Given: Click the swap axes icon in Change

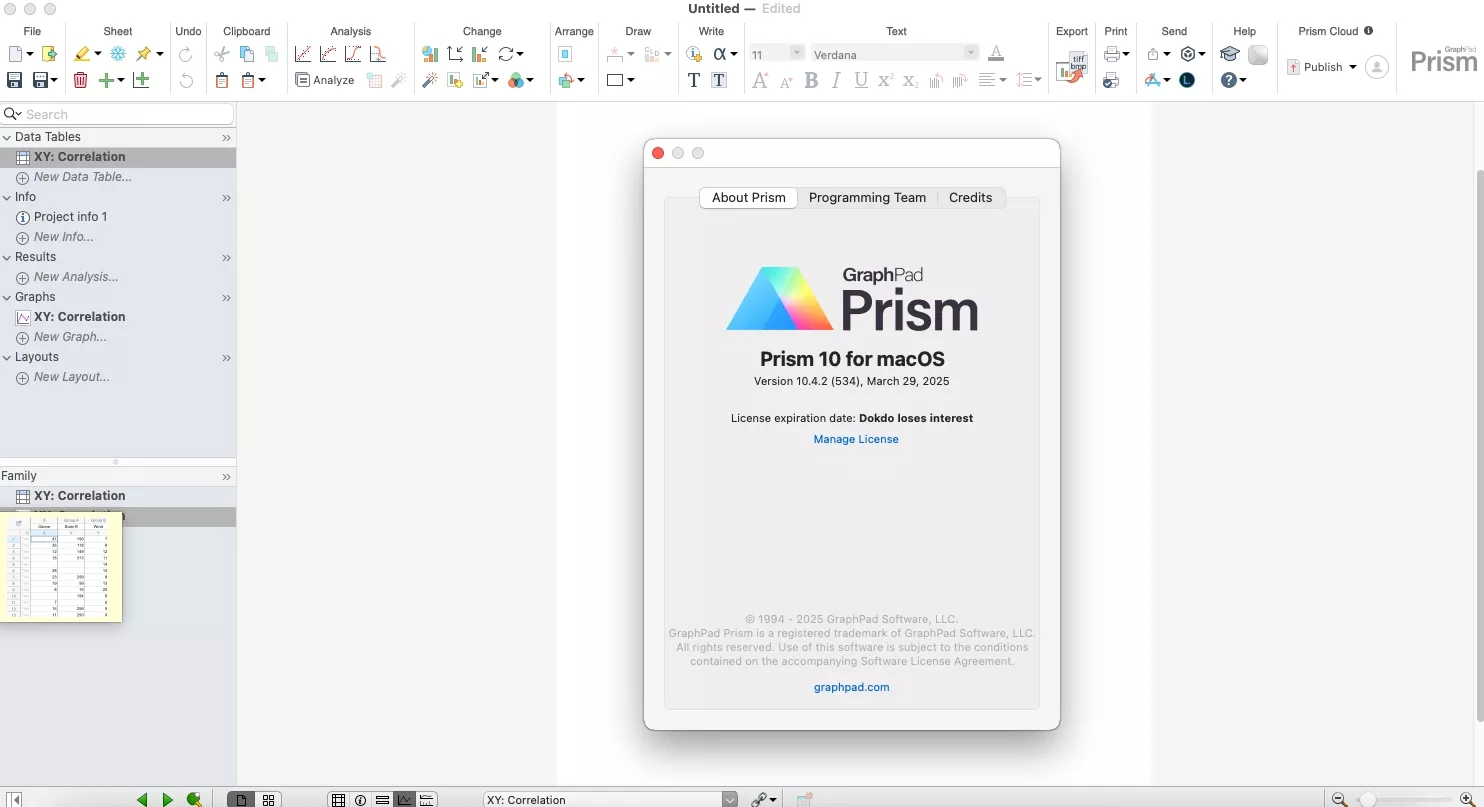Looking at the screenshot, I should 455,54.
